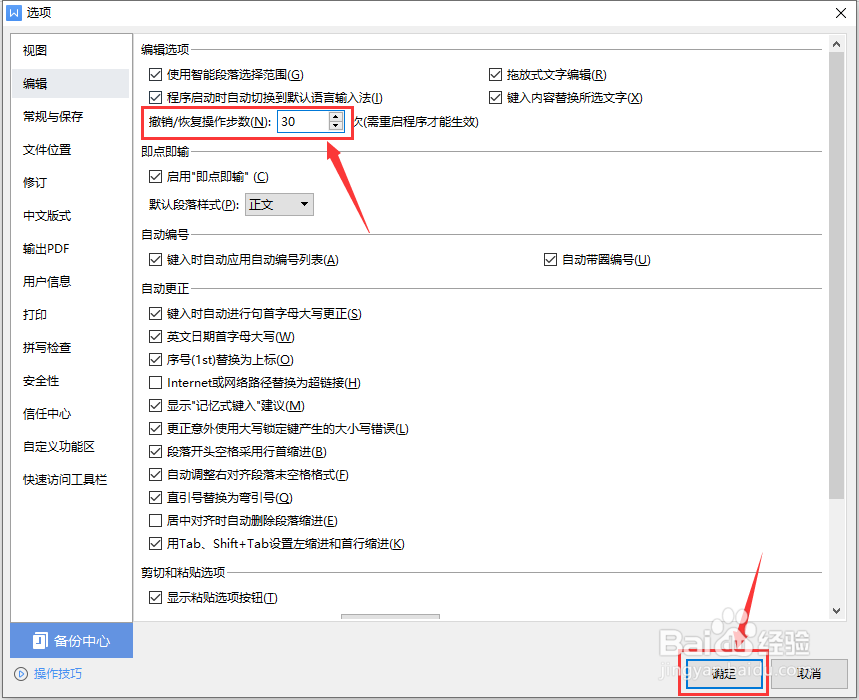Toggle 显示"记忆式键入"建议 checkbox
Viewport: 859px width, 700px height.
(x=156, y=405)
